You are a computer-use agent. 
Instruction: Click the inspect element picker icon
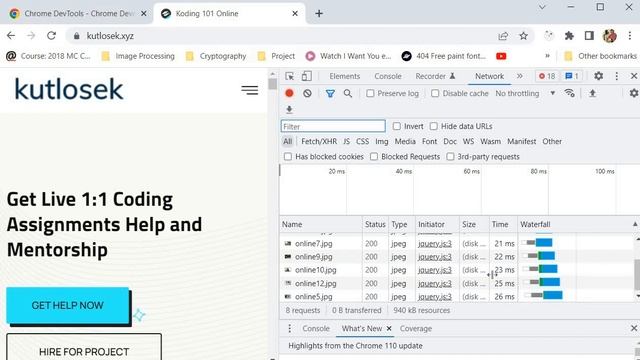click(x=289, y=76)
